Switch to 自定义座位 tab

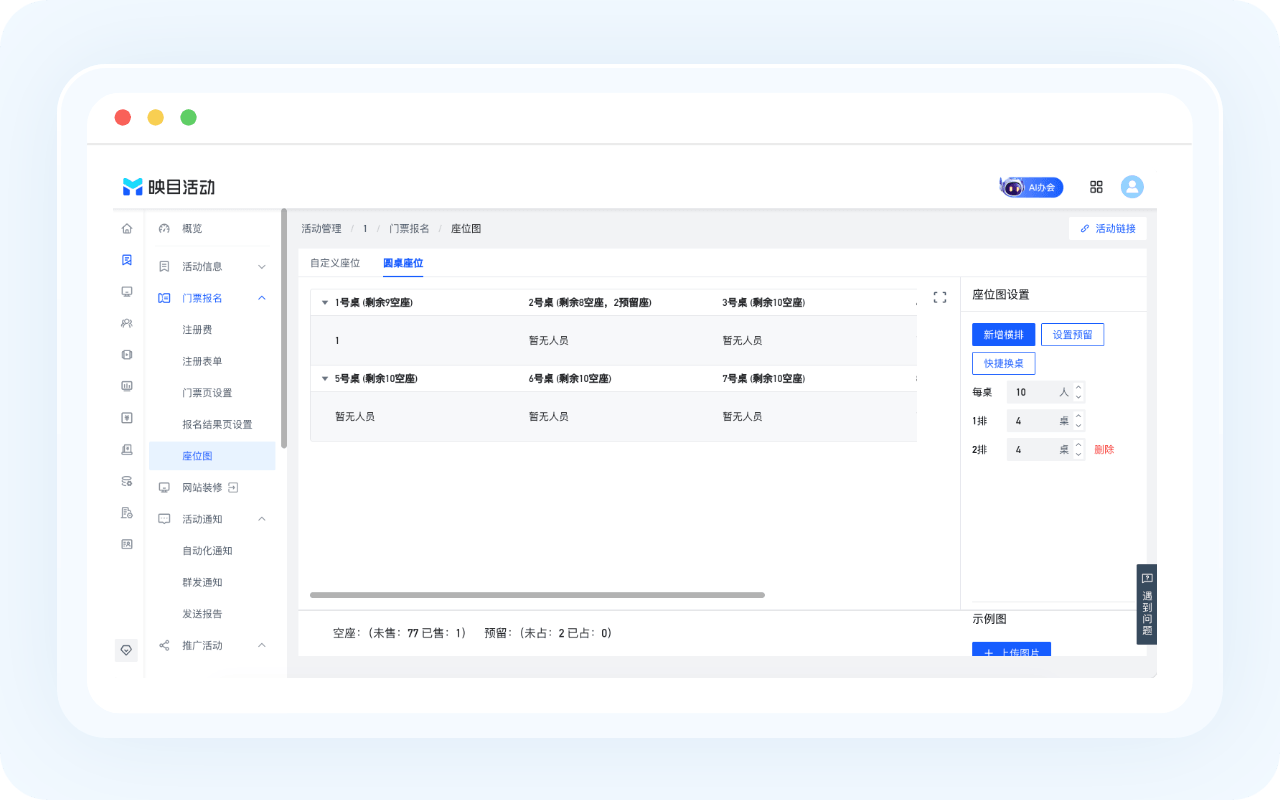(x=335, y=263)
